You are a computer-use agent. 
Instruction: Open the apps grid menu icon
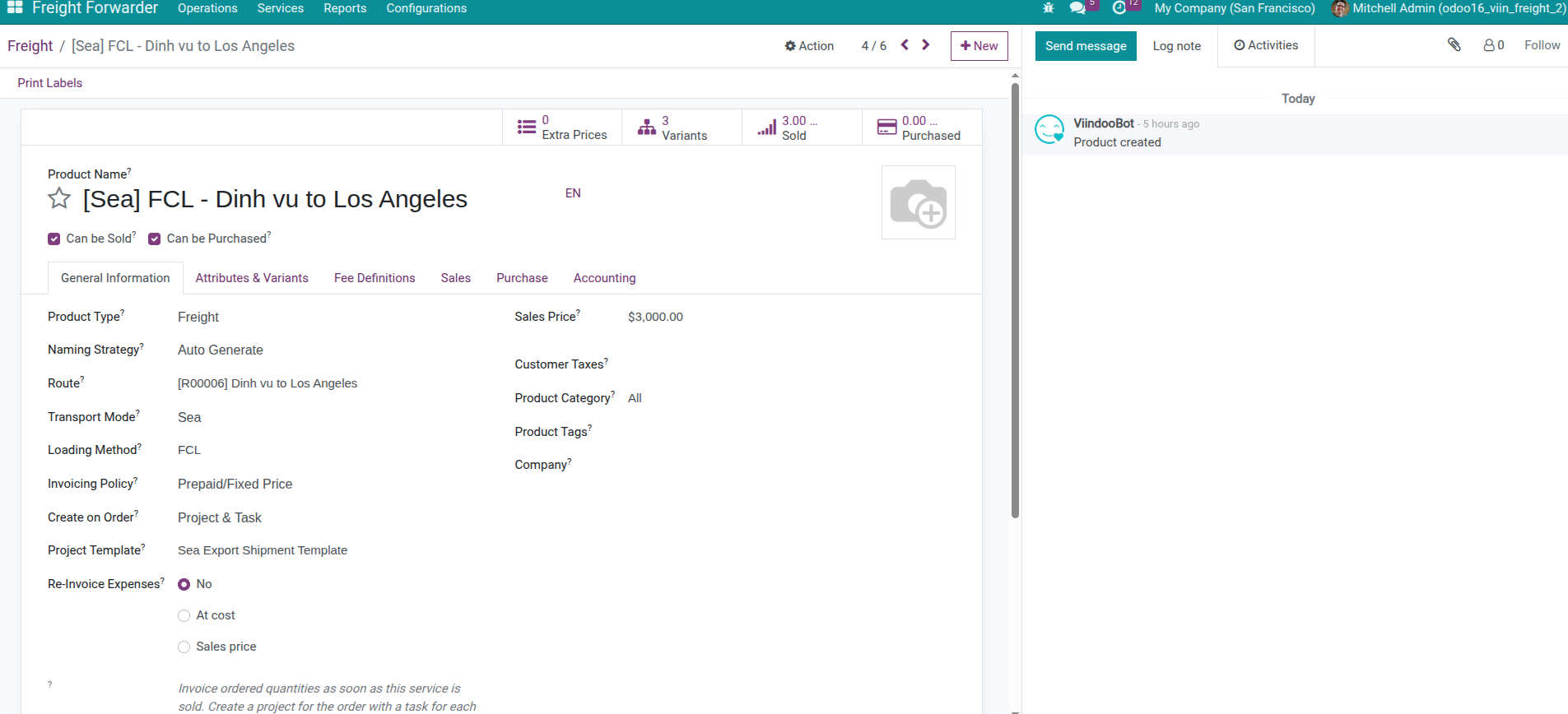15,8
